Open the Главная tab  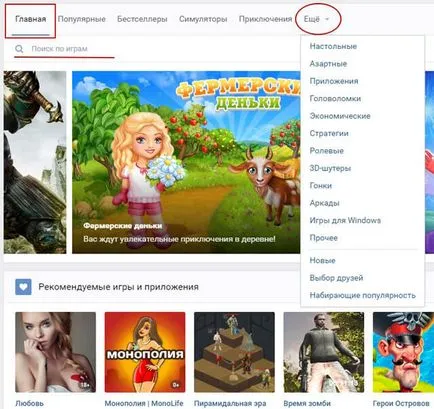pos(31,19)
